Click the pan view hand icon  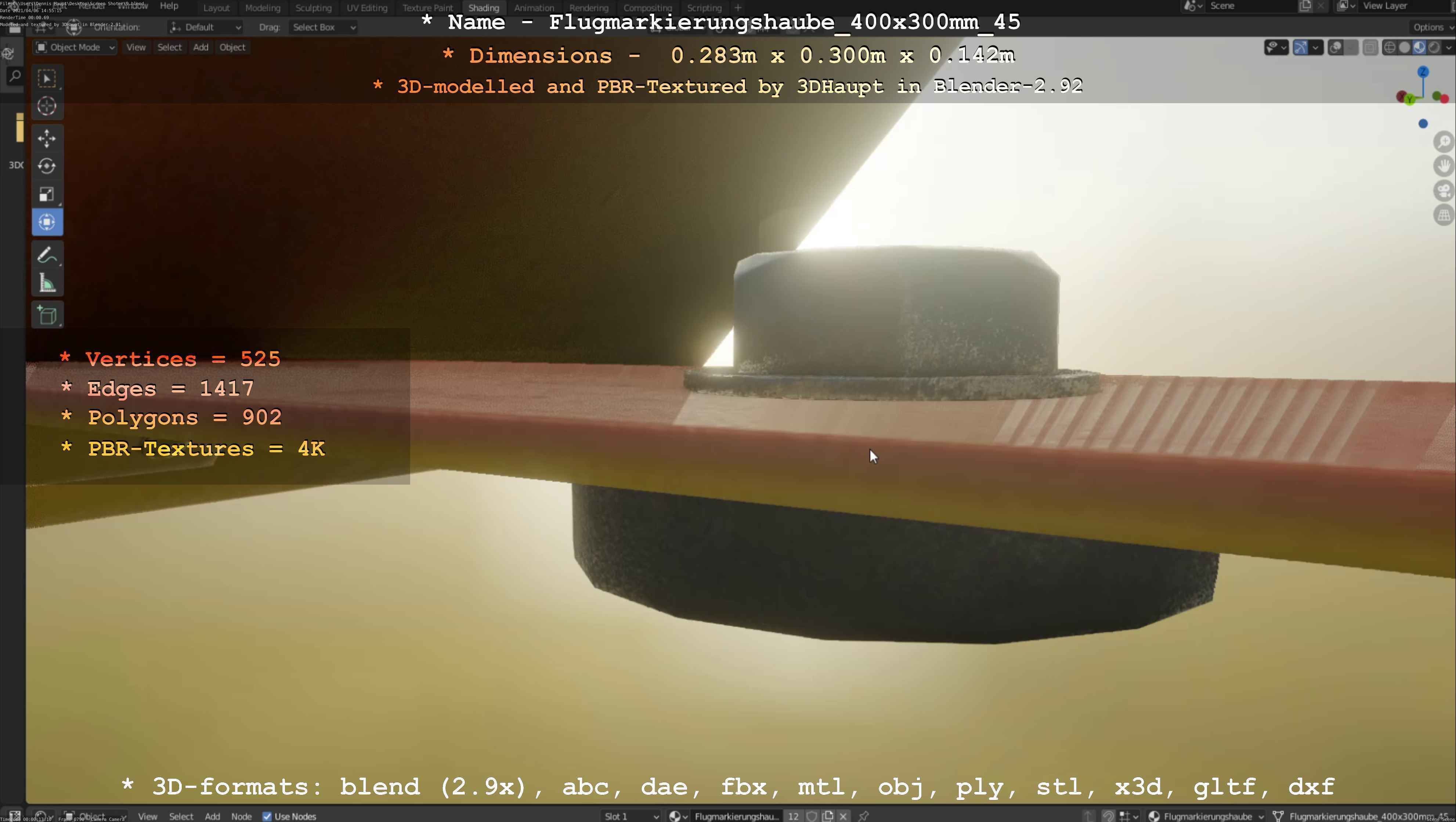click(x=1444, y=166)
